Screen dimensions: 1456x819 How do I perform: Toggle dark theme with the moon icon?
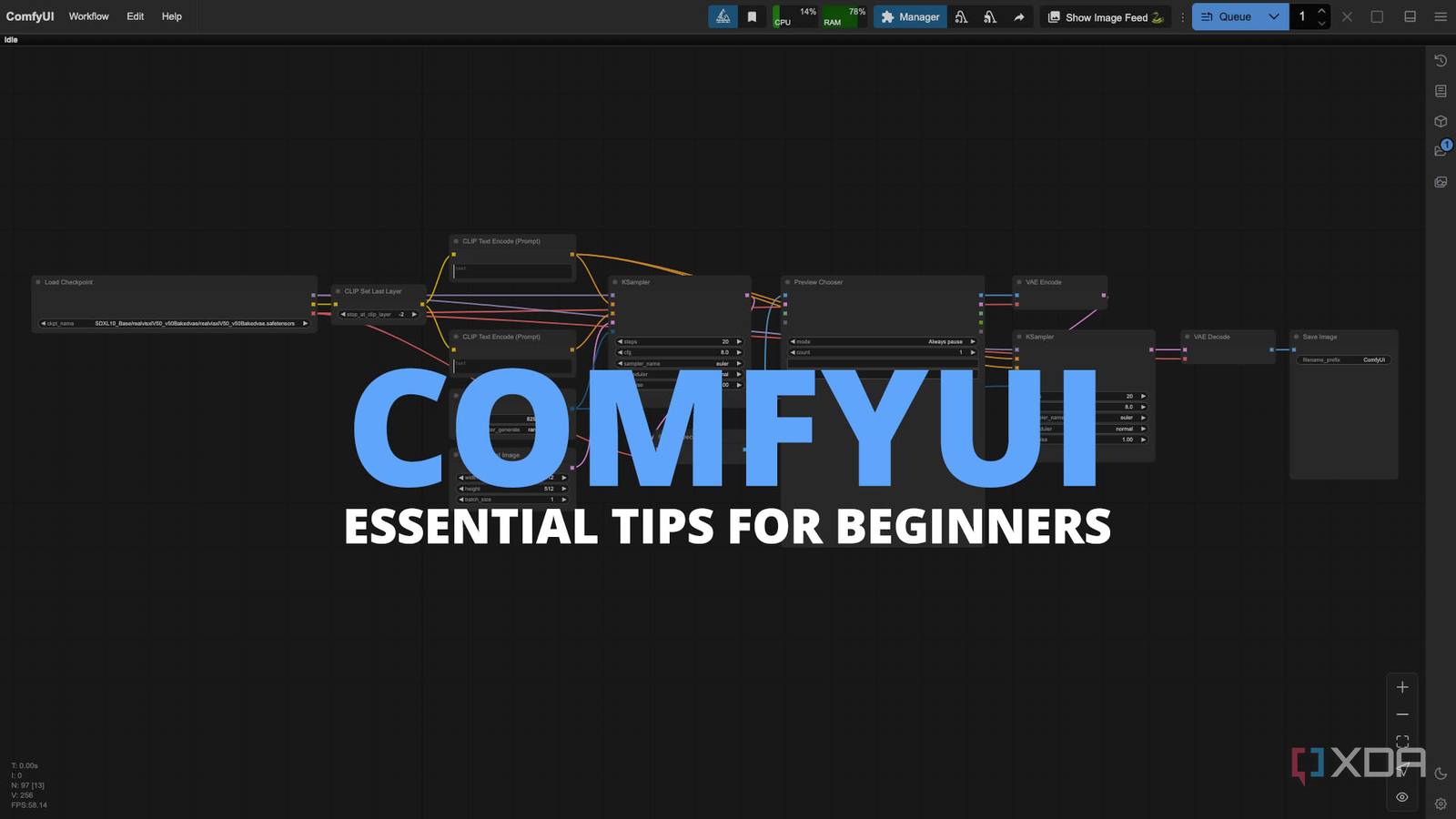1441,773
